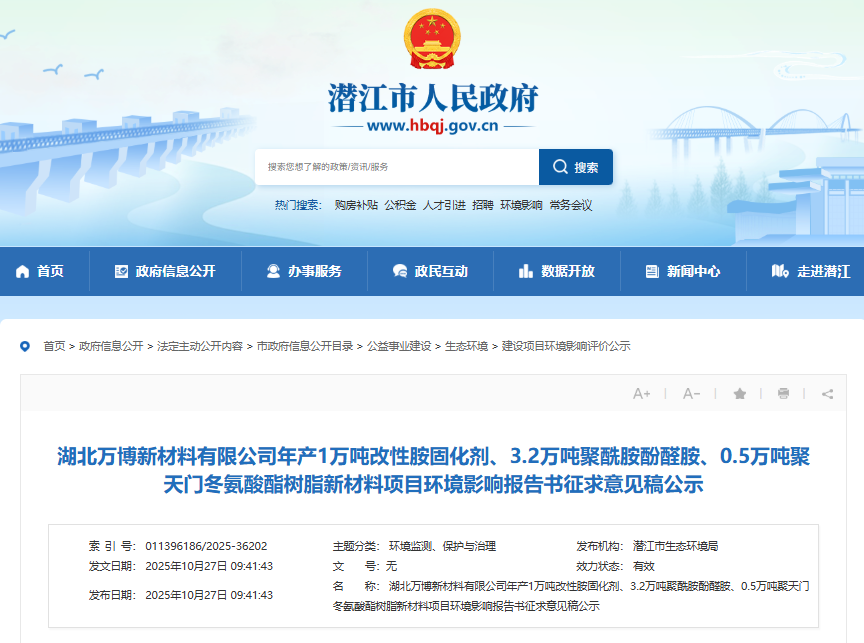Click the star favorite icon
Viewport: 864px width, 643px height.
(x=740, y=394)
